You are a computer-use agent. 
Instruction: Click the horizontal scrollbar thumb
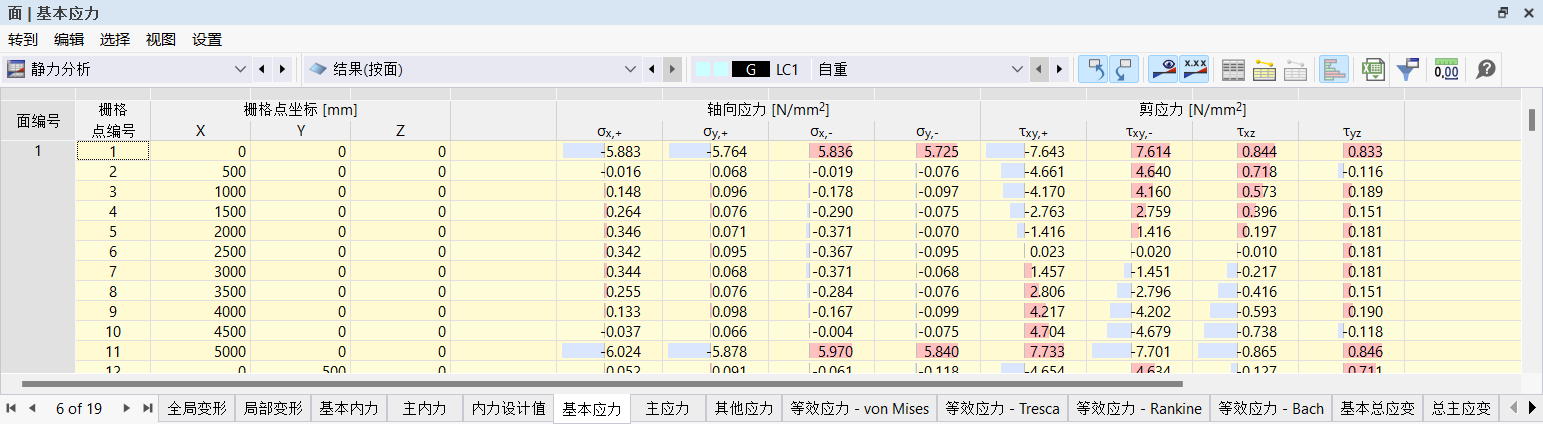click(602, 383)
